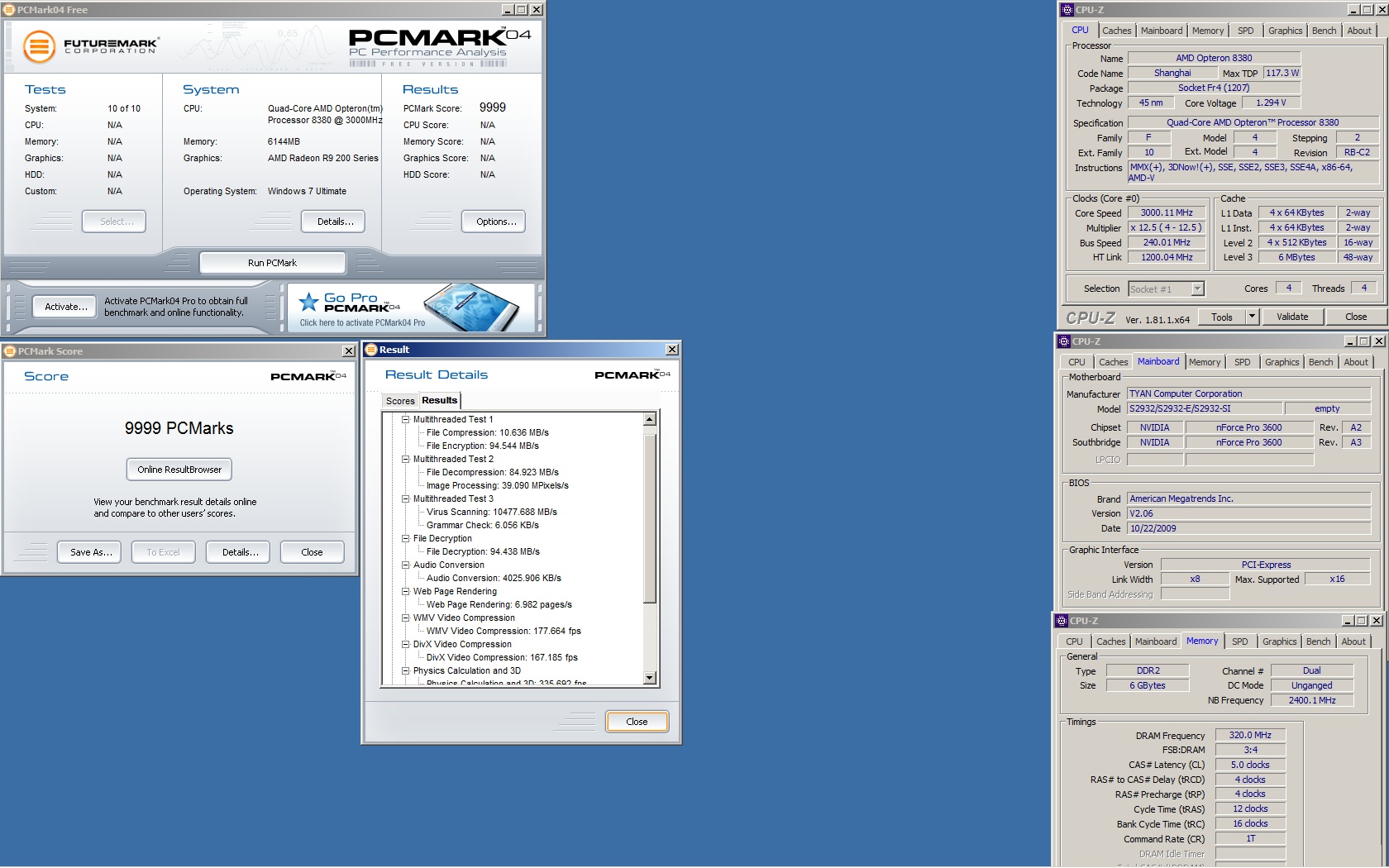Click the Result dialog title bar icon
Viewport: 1389px width, 868px height.
coord(371,350)
